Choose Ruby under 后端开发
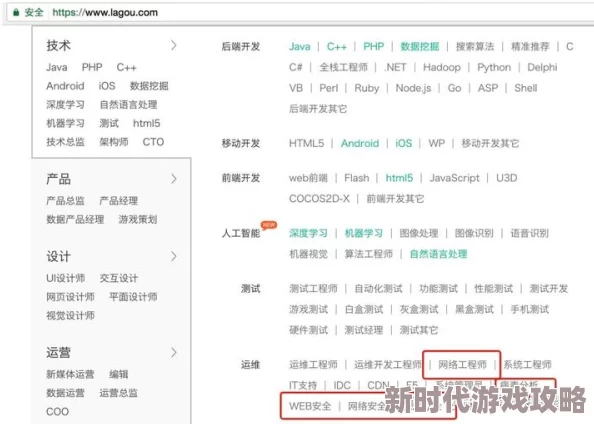This screenshot has width=594, height=424. click(367, 88)
